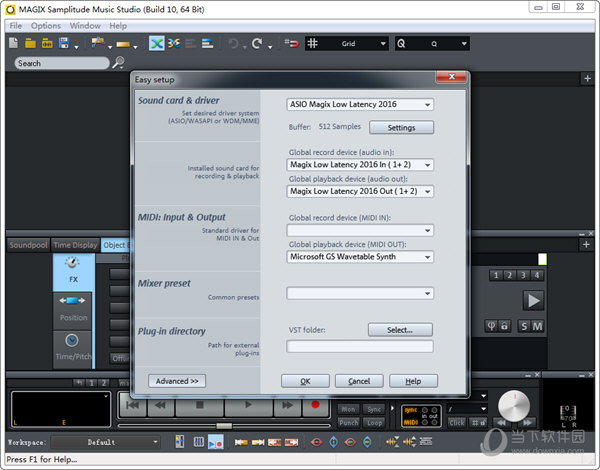The height and width of the screenshot is (470, 600).
Task: Select the Time/Pitch clock icon
Action: coord(73,348)
